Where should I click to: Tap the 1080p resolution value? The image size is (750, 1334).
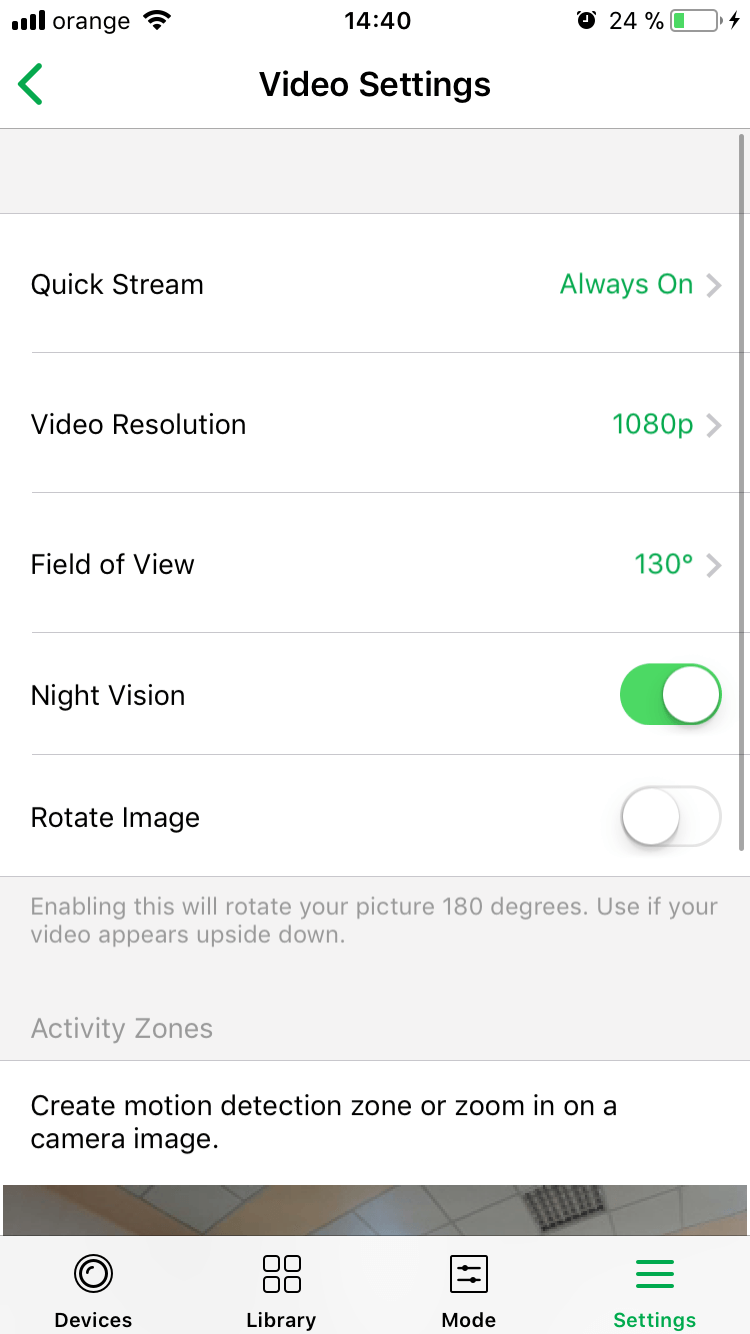tap(652, 425)
